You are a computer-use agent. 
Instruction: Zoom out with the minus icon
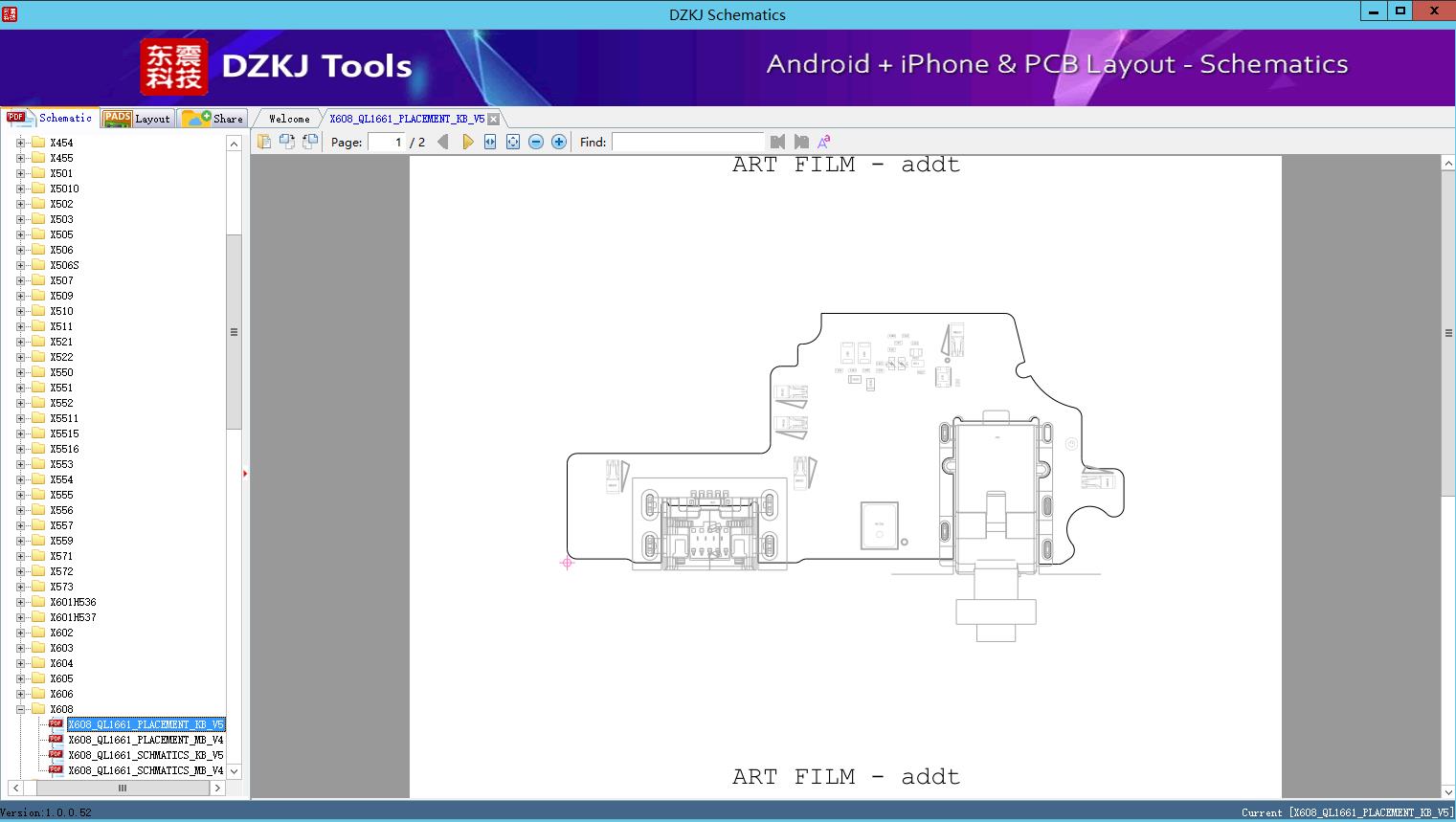click(536, 142)
